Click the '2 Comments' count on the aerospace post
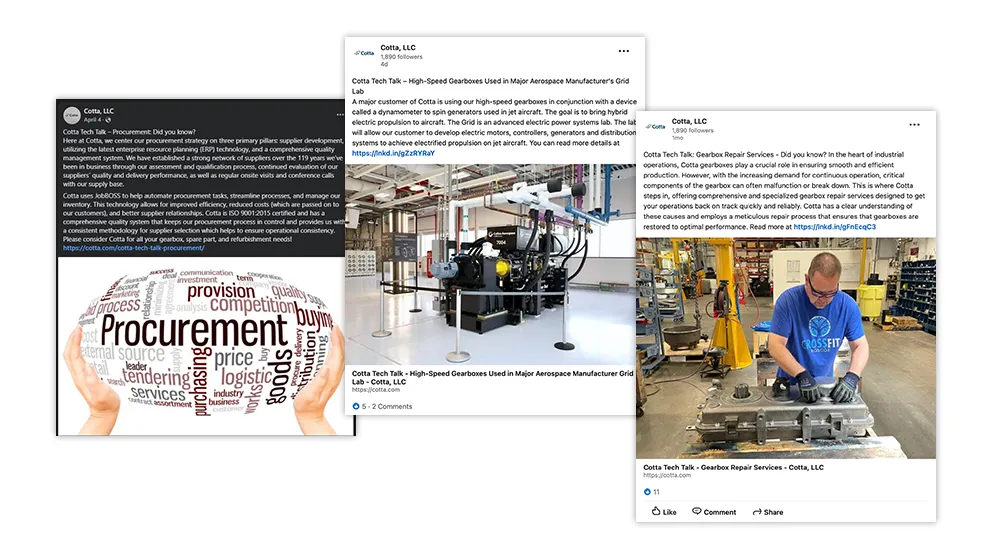 click(x=392, y=406)
